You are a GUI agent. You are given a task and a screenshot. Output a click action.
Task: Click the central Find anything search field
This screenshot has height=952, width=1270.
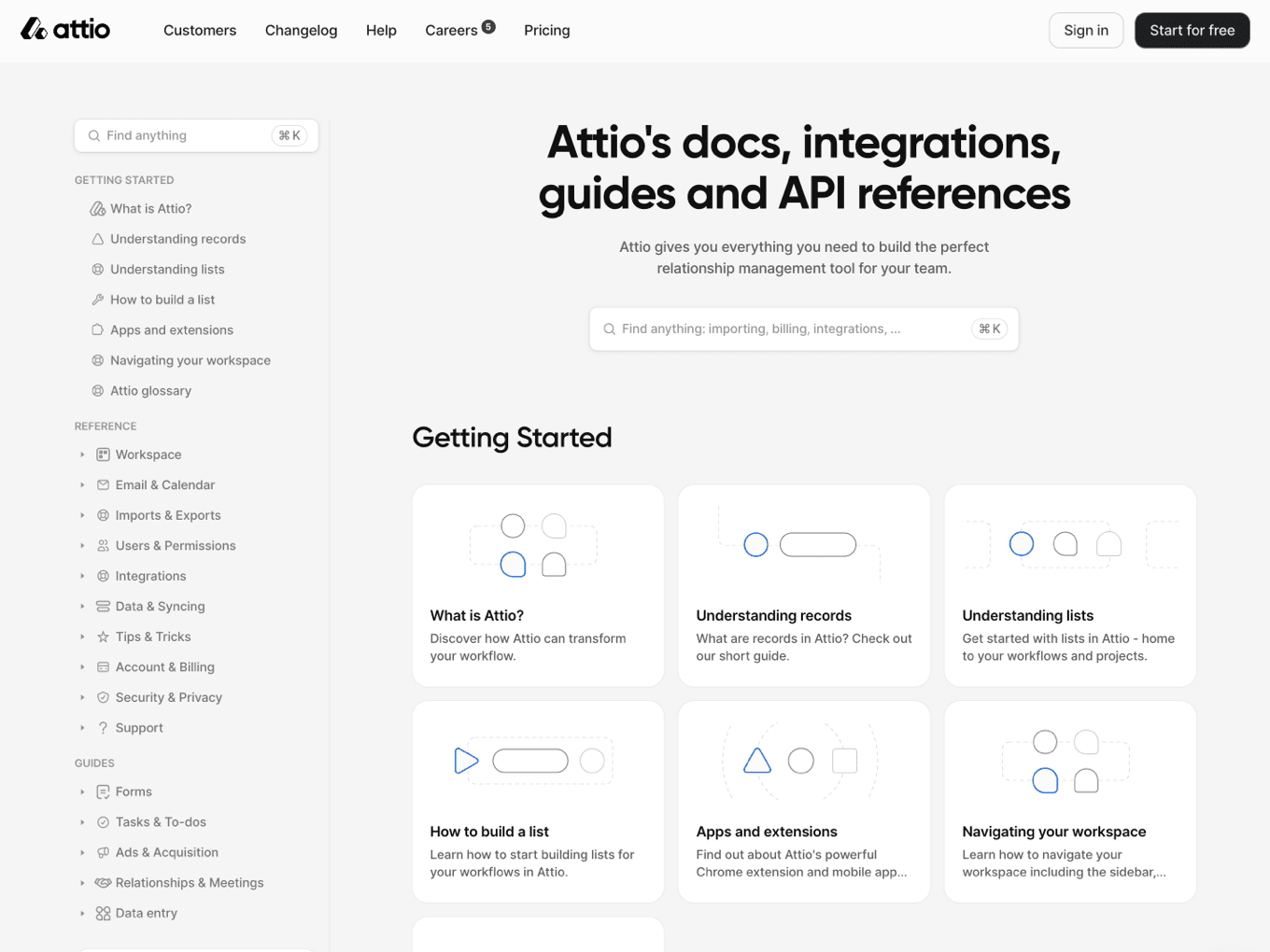tap(803, 329)
